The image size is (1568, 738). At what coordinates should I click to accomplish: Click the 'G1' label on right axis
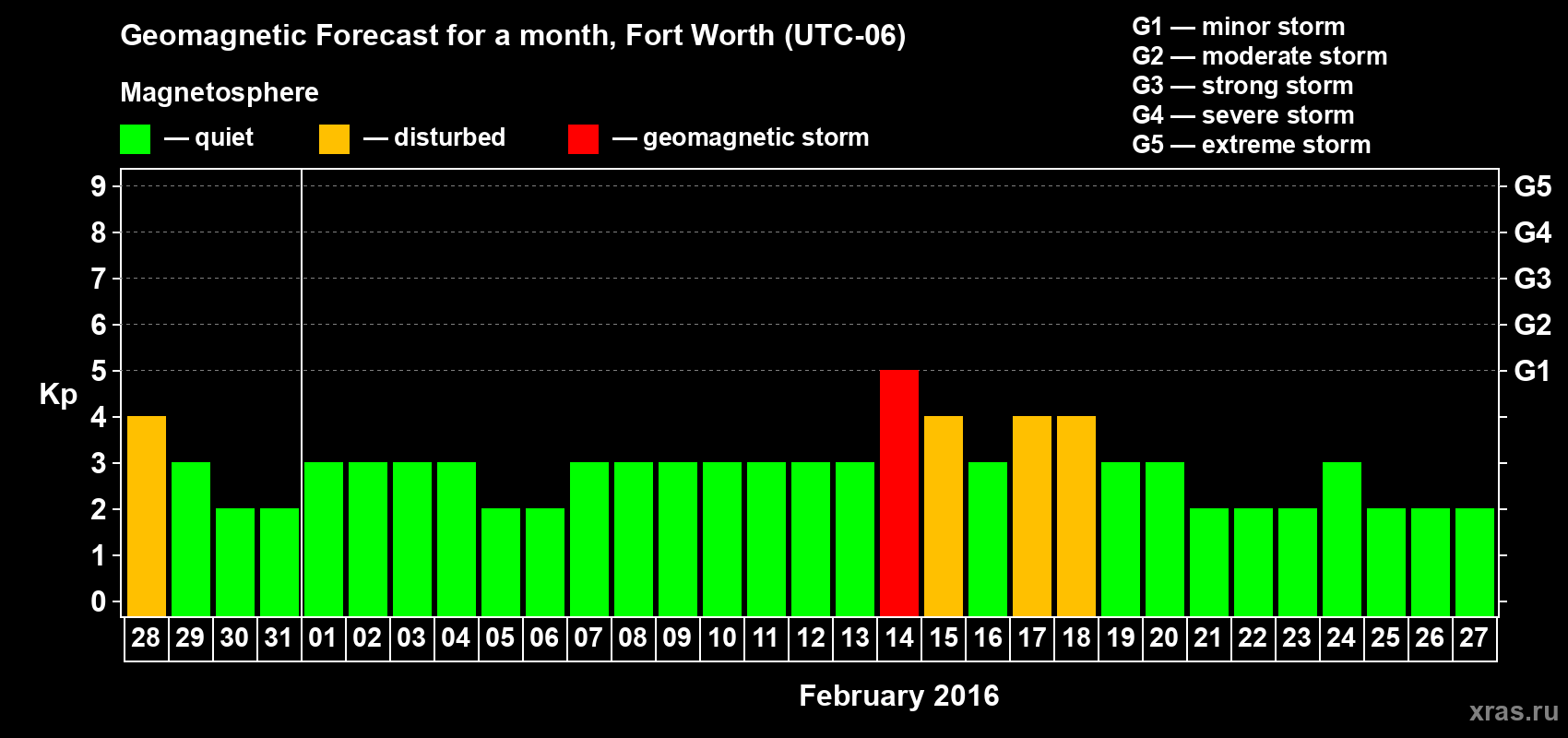(x=1533, y=372)
